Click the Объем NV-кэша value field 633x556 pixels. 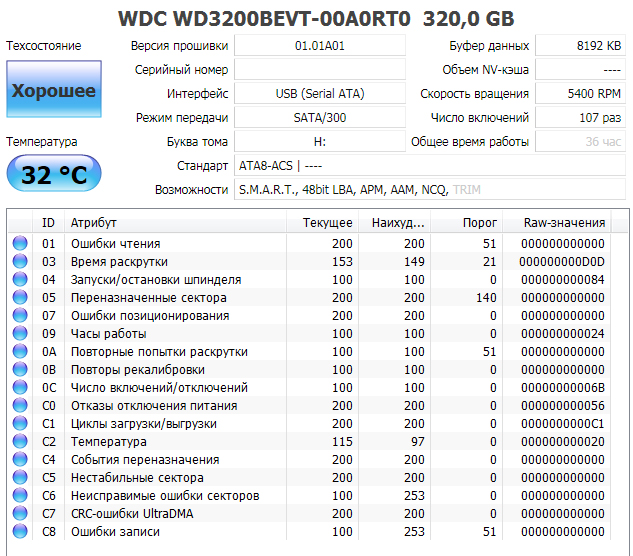pyautogui.click(x=581, y=69)
